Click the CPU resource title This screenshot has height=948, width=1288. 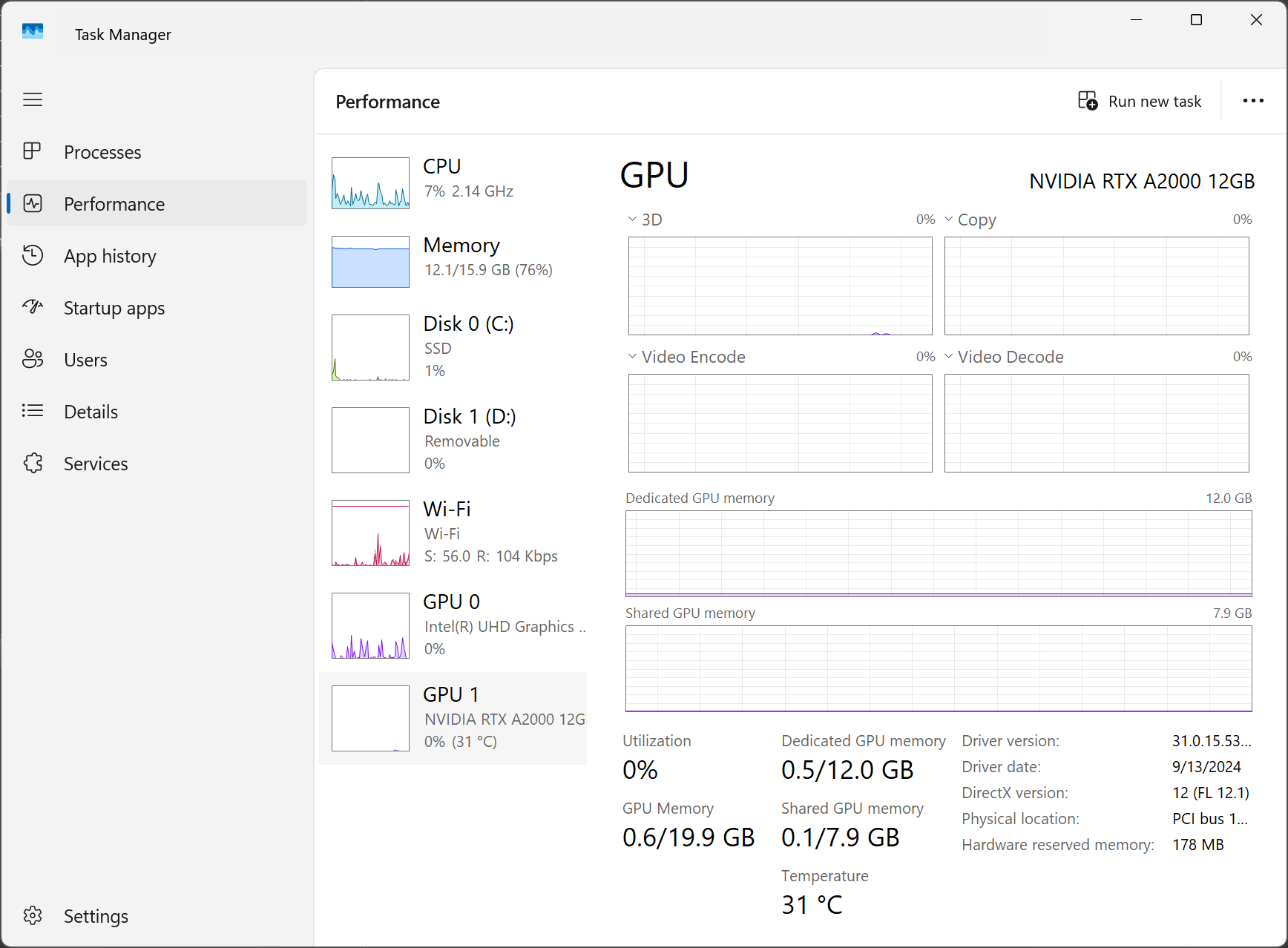[442, 166]
